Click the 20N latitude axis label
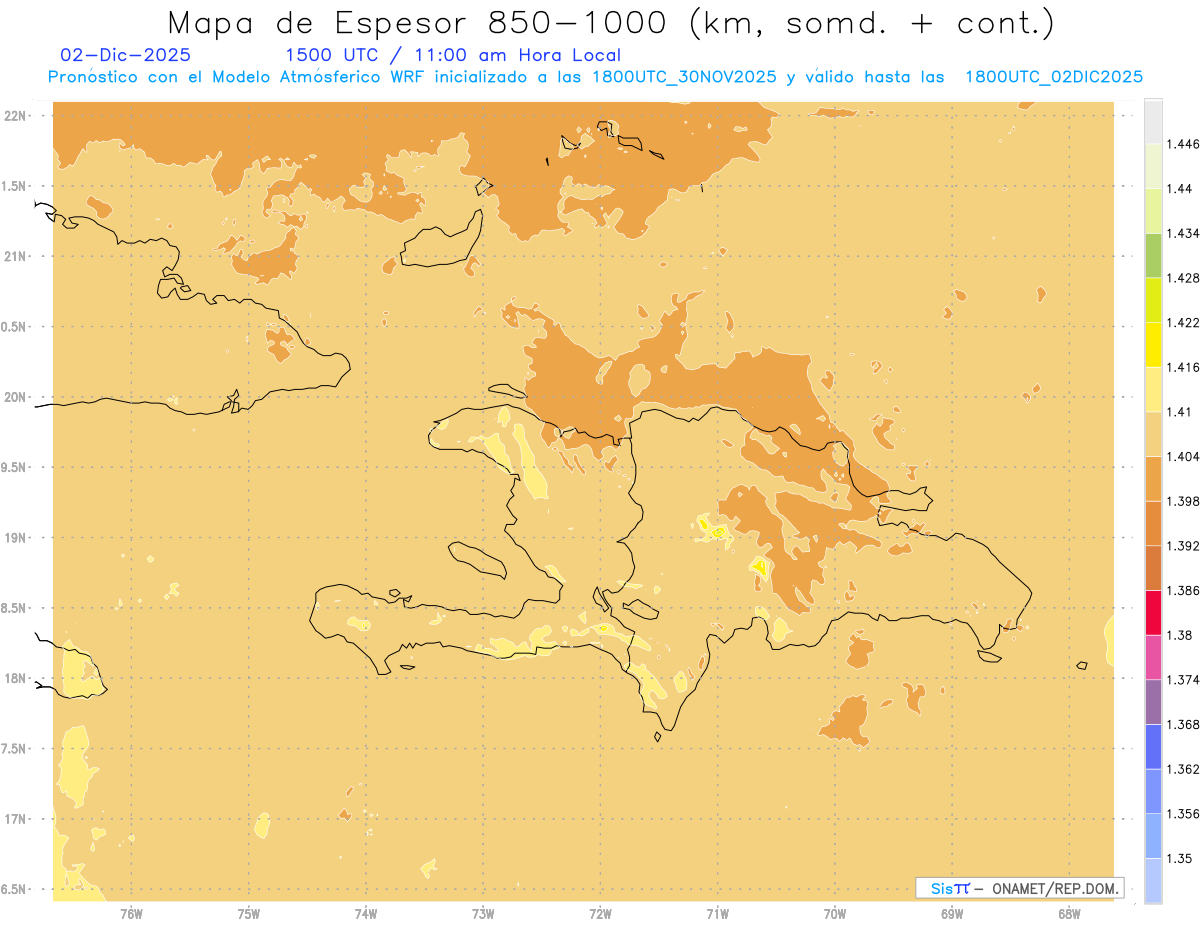This screenshot has height=927, width=1200. click(15, 397)
